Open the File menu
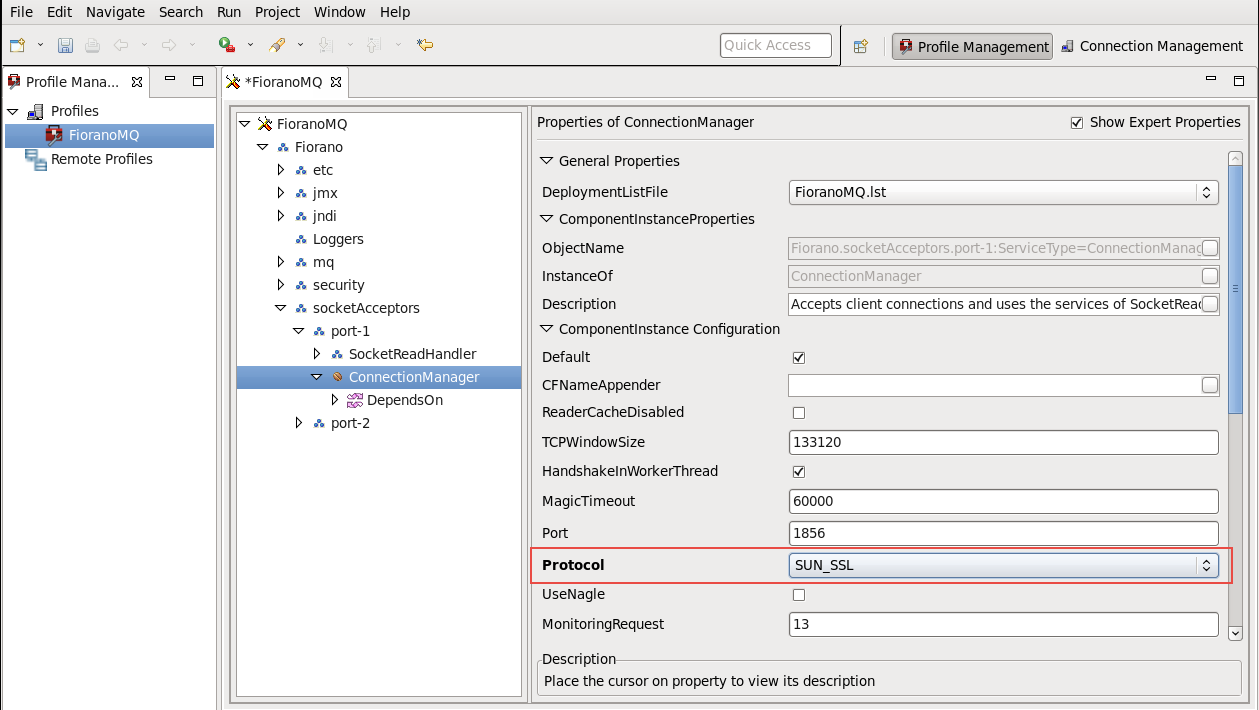 21,12
